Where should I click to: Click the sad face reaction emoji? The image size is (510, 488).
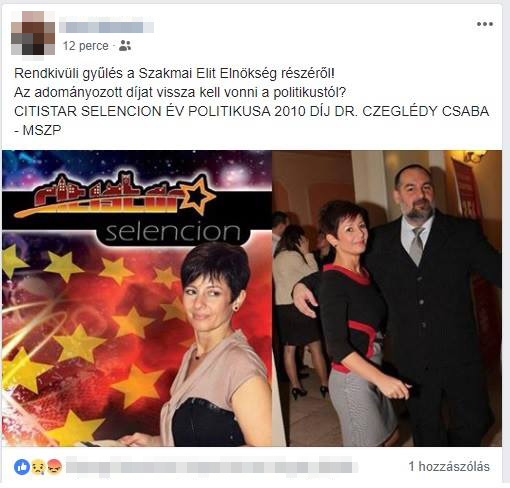(39, 467)
